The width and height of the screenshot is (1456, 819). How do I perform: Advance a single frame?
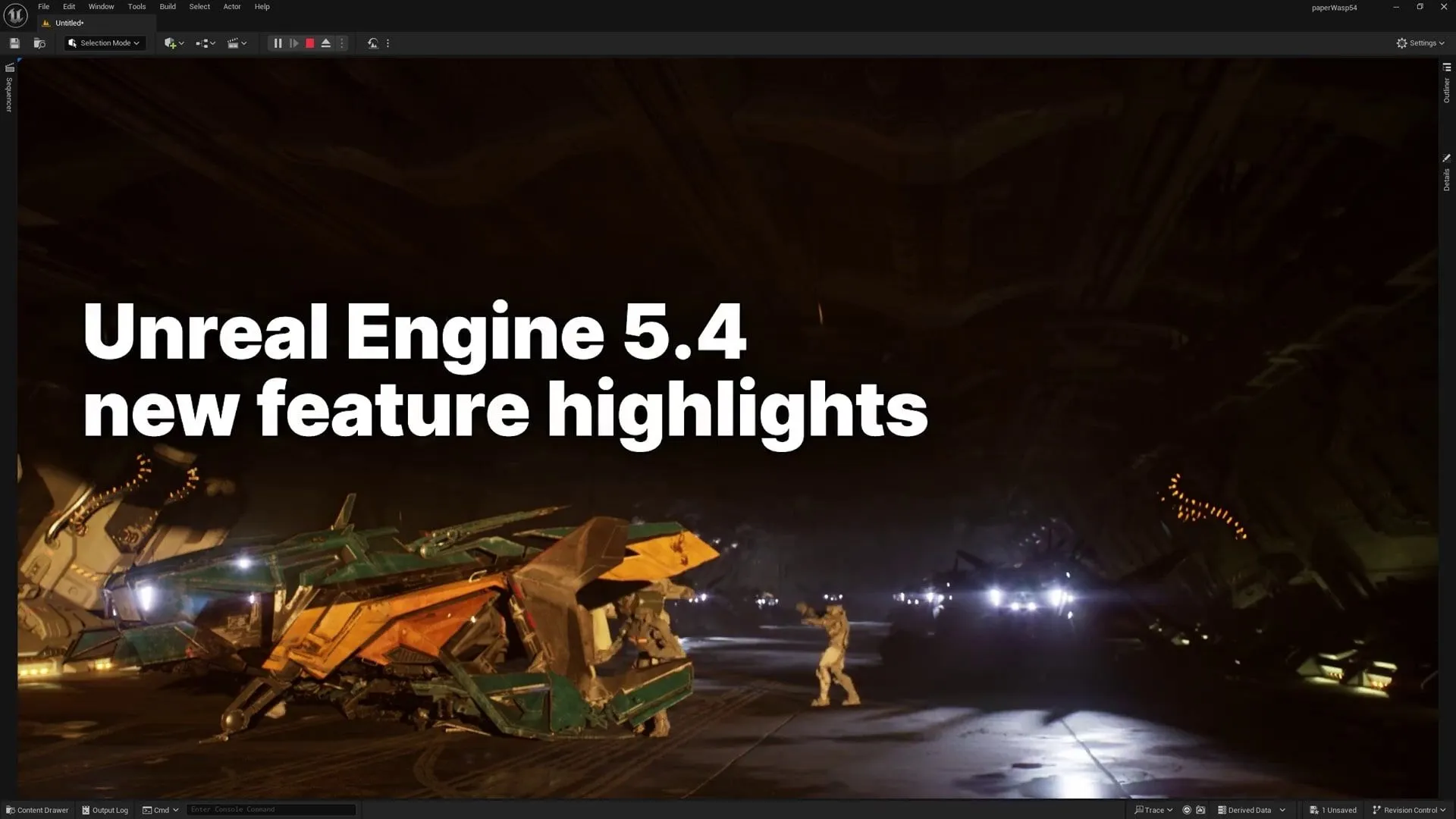pyautogui.click(x=294, y=43)
